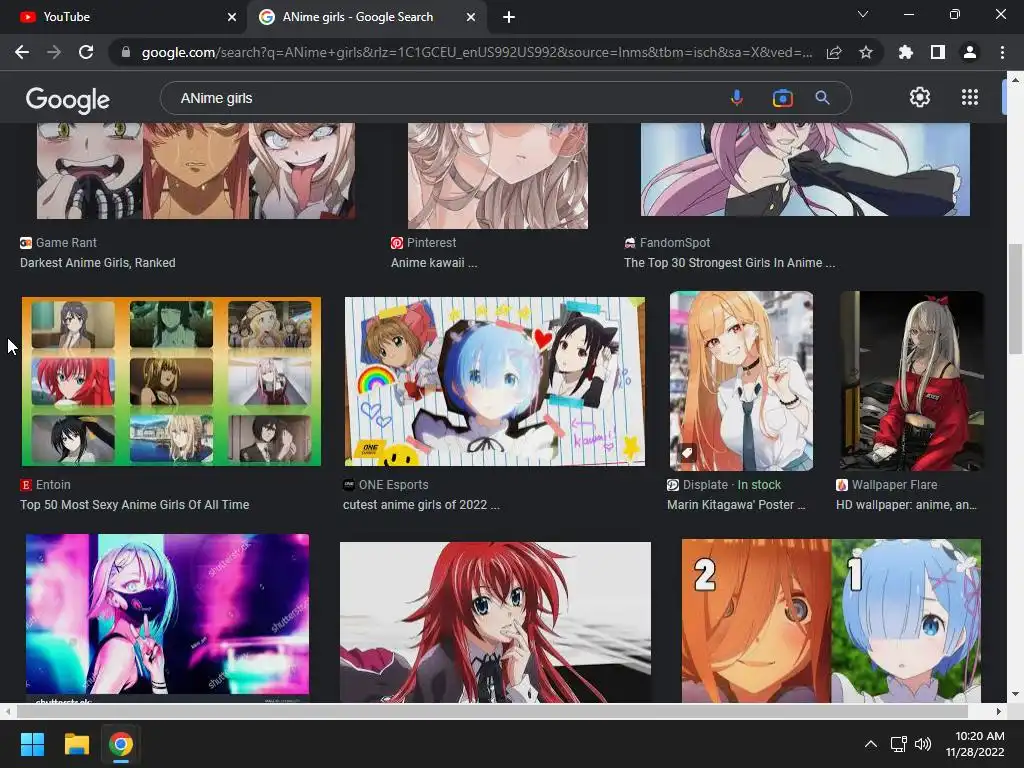1024x768 pixels.
Task: Open HD wallpaper: anime result title
Action: coord(906,505)
